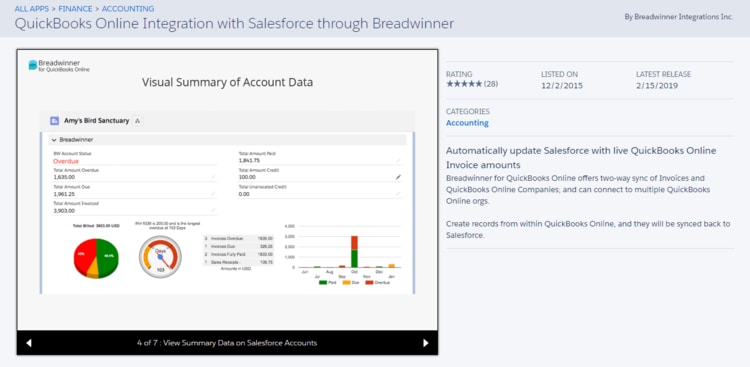750x367 pixels.
Task: Click the Invoices Fully Paid row
Action: (239, 255)
